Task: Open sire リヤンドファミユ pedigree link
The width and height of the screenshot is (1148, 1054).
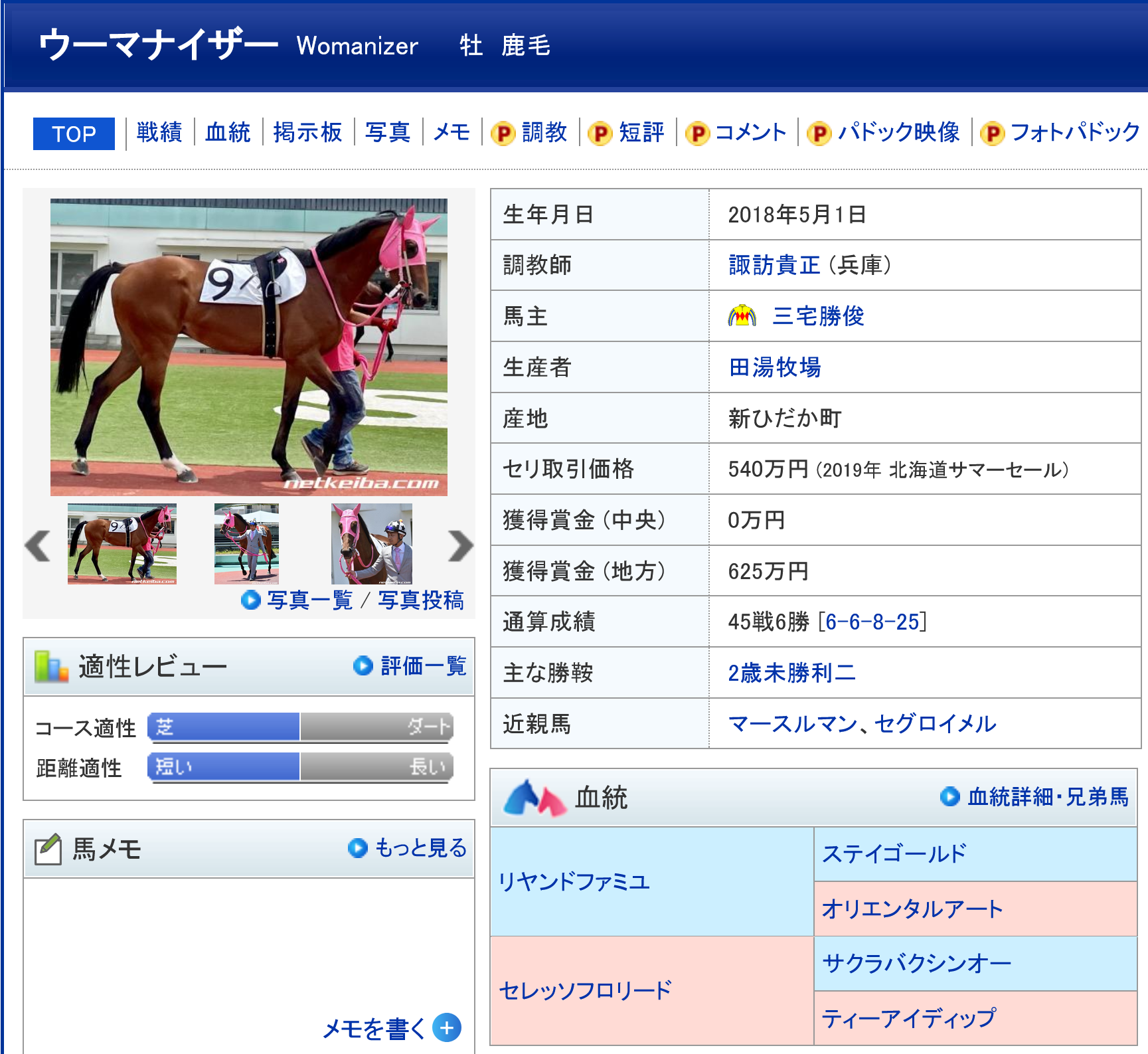Action: (574, 882)
